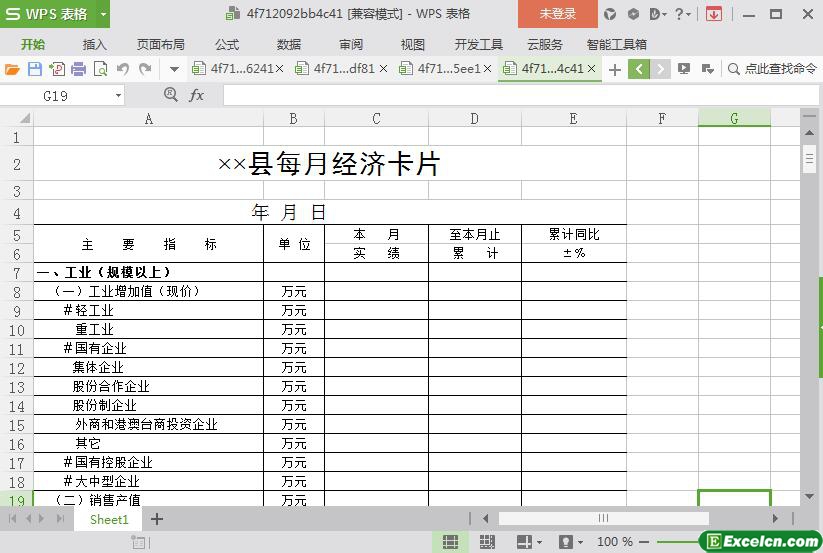Select row 7 header

pyautogui.click(x=17, y=273)
